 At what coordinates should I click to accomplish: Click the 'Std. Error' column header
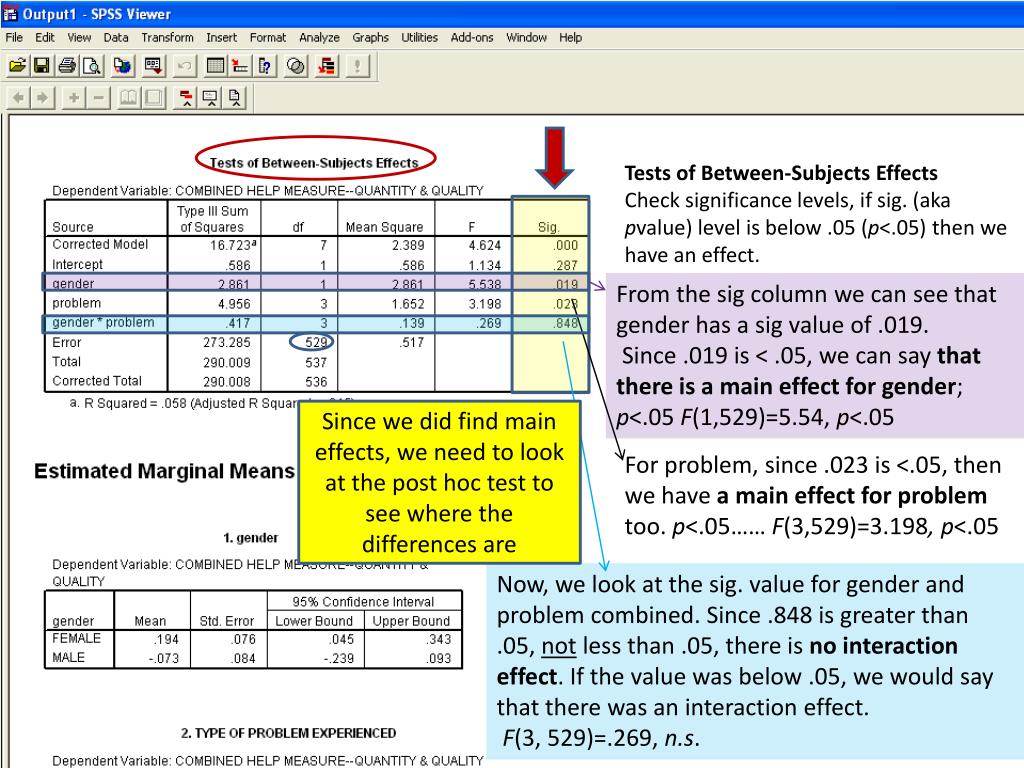click(x=227, y=620)
